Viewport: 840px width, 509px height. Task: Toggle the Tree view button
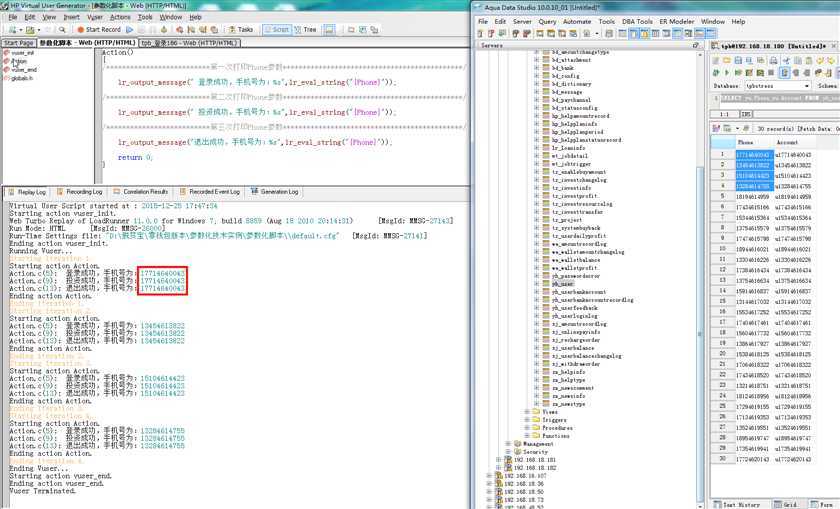pos(305,29)
